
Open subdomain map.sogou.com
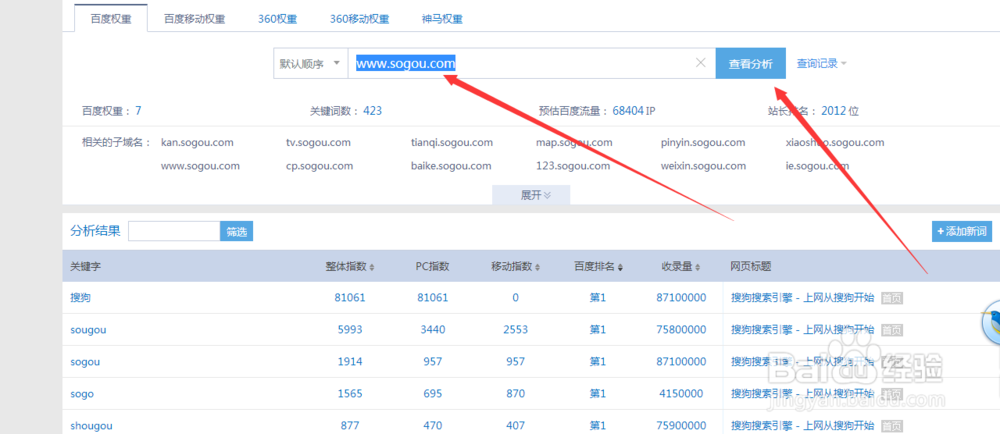click(574, 142)
